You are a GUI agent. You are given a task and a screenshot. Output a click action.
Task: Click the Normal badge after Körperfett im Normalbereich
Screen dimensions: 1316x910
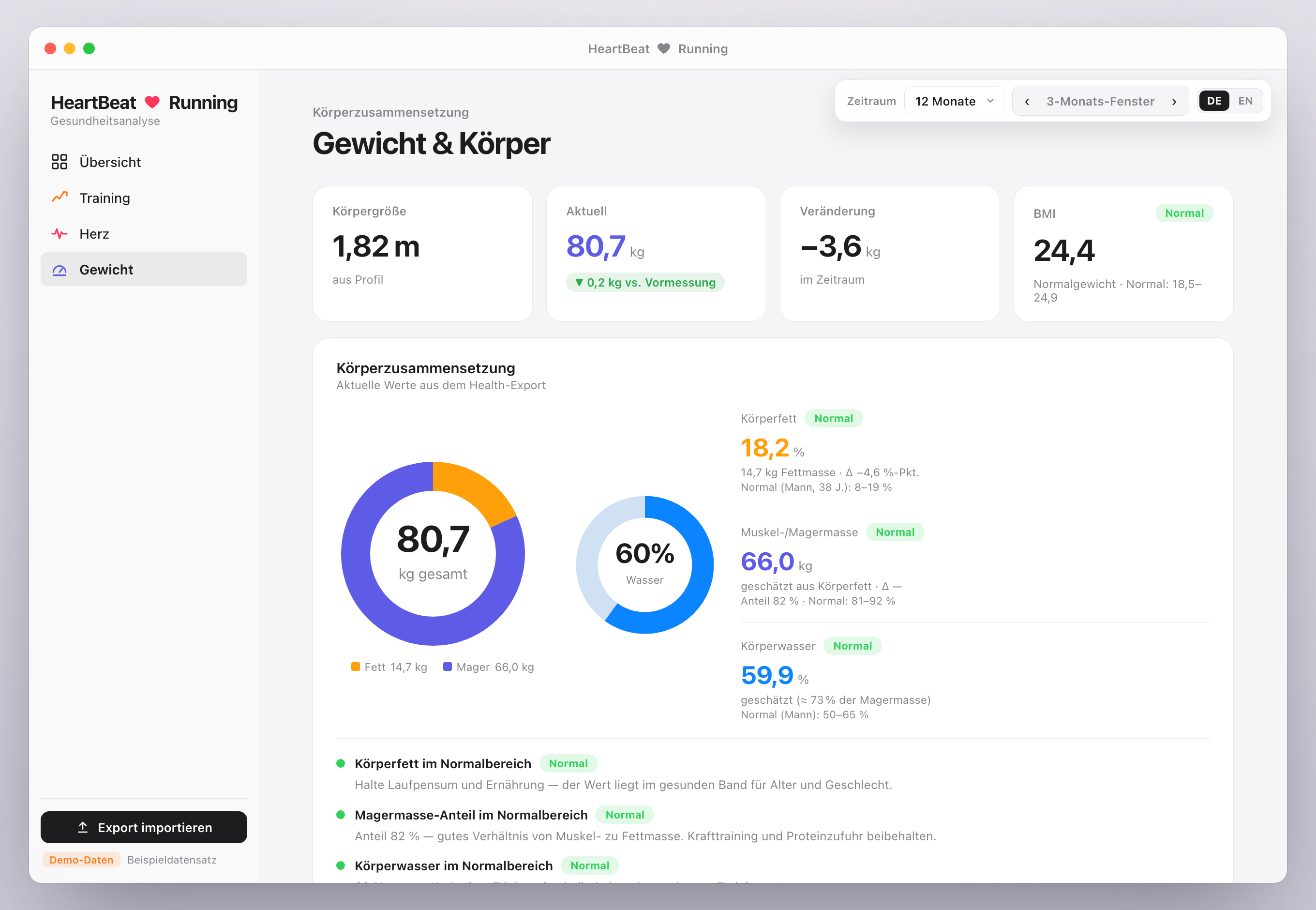[568, 763]
